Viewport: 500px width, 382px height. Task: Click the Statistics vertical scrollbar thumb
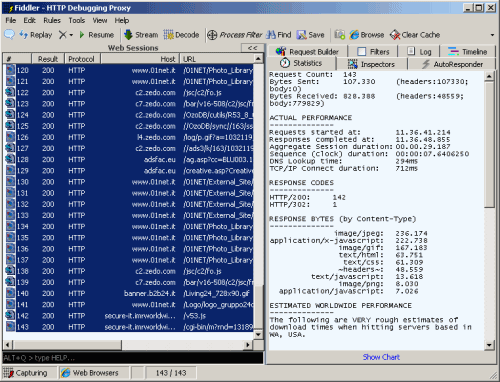pos(489,144)
